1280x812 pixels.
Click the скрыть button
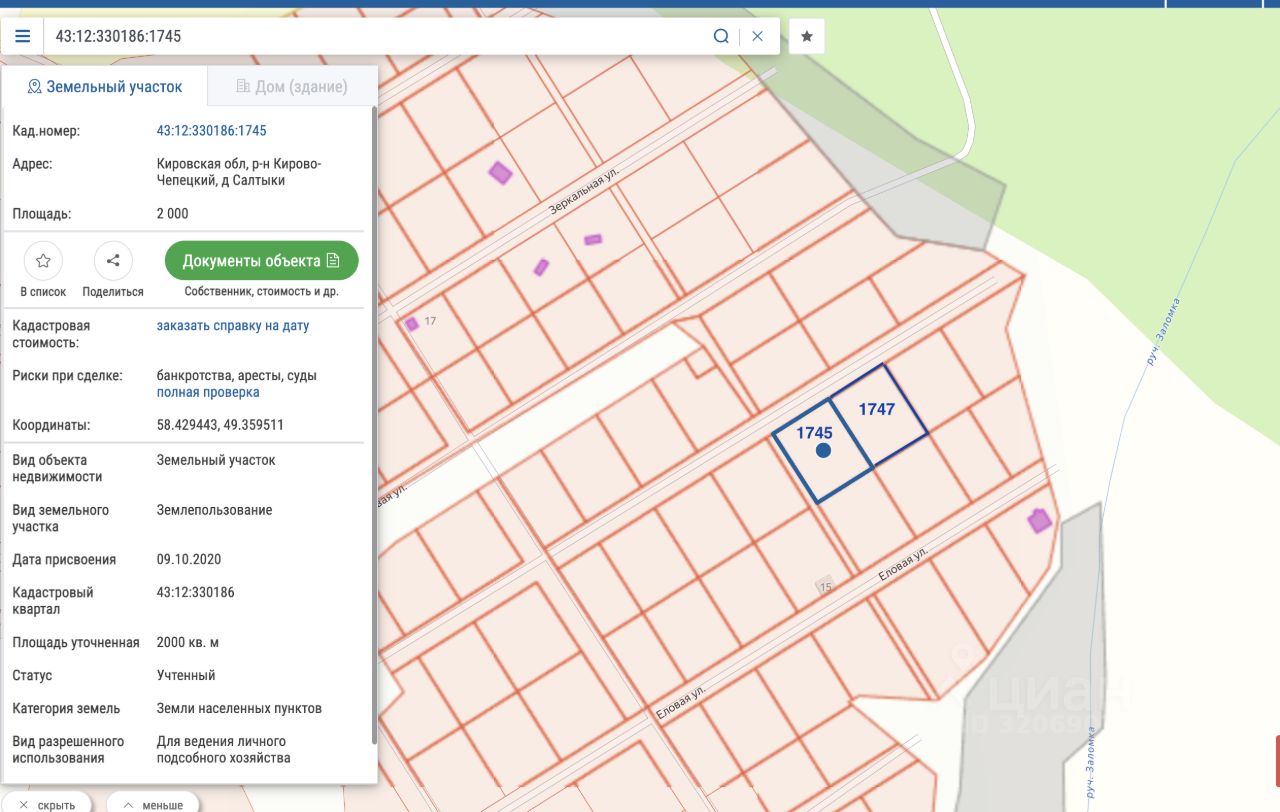tap(46, 804)
